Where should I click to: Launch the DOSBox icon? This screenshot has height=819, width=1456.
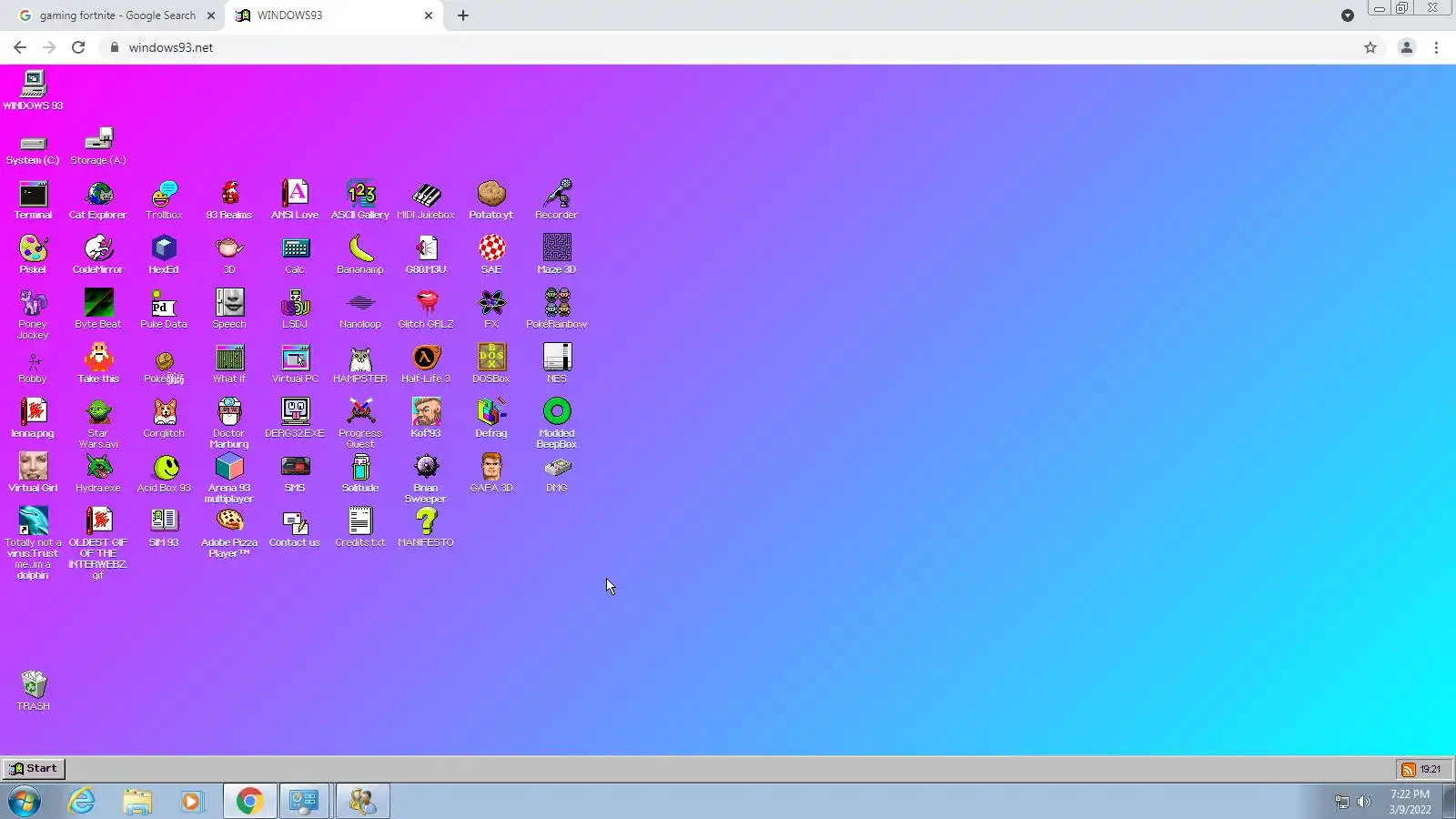[x=491, y=364]
